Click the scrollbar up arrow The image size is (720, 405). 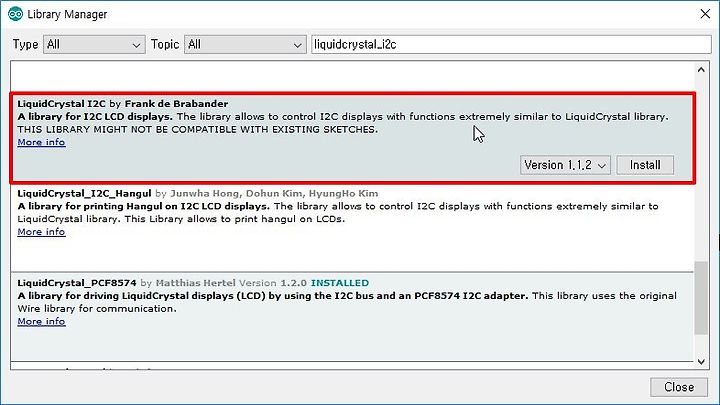(701, 70)
